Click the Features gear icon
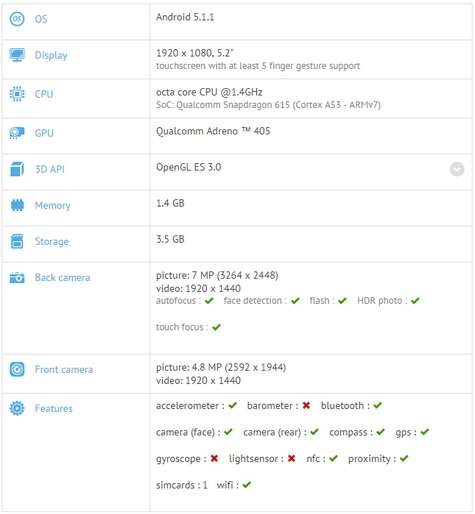The image size is (475, 514). click(x=17, y=408)
